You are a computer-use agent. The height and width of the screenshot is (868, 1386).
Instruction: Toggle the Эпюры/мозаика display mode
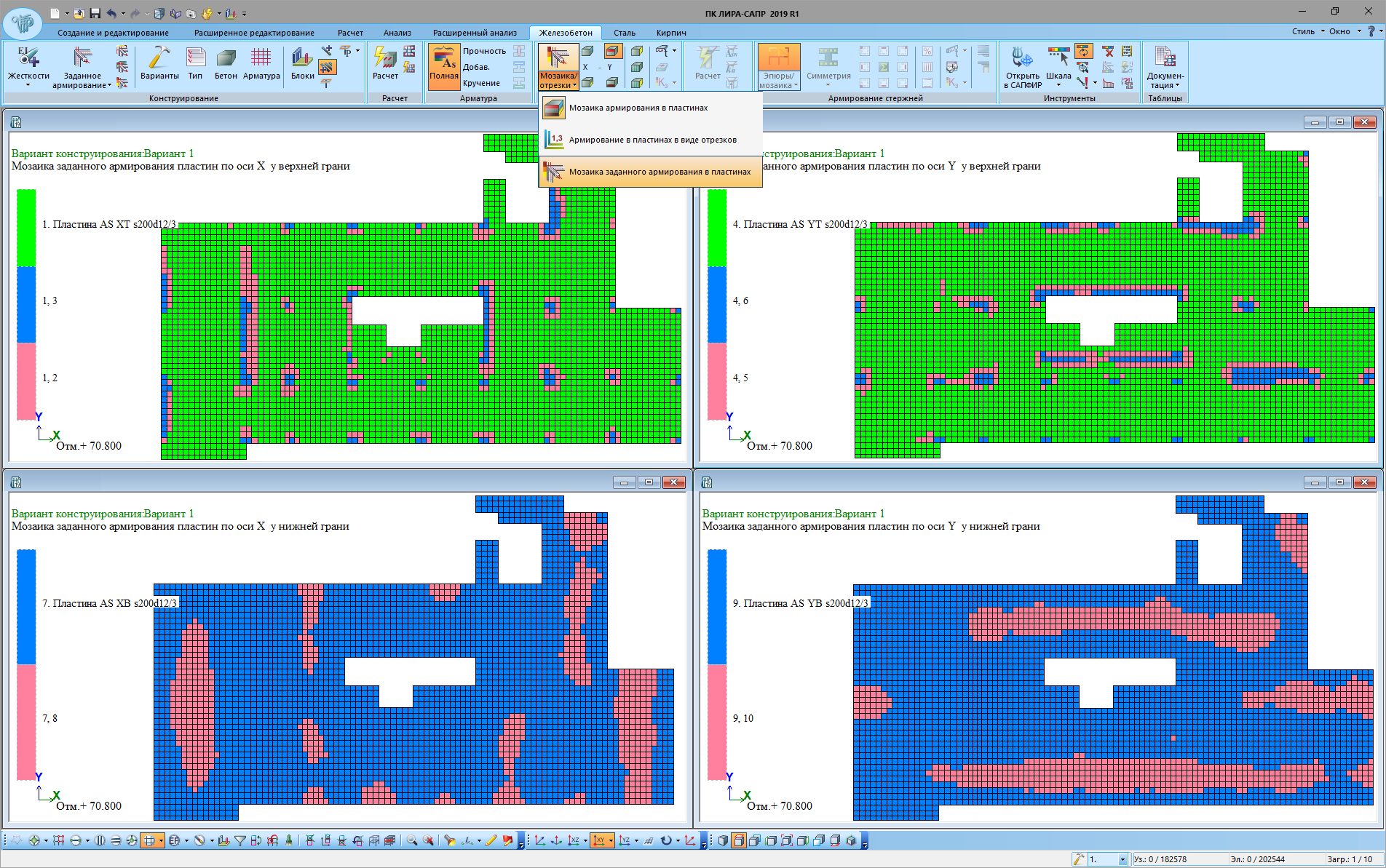click(778, 65)
